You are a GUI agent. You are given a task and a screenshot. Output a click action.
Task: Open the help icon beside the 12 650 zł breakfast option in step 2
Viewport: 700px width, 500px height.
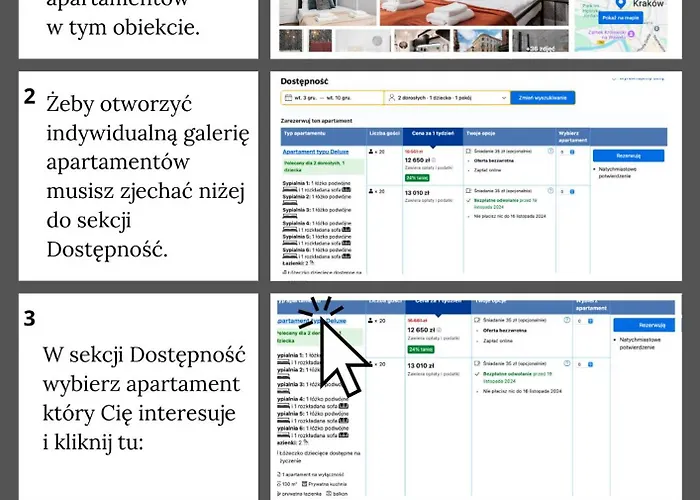coord(550,151)
